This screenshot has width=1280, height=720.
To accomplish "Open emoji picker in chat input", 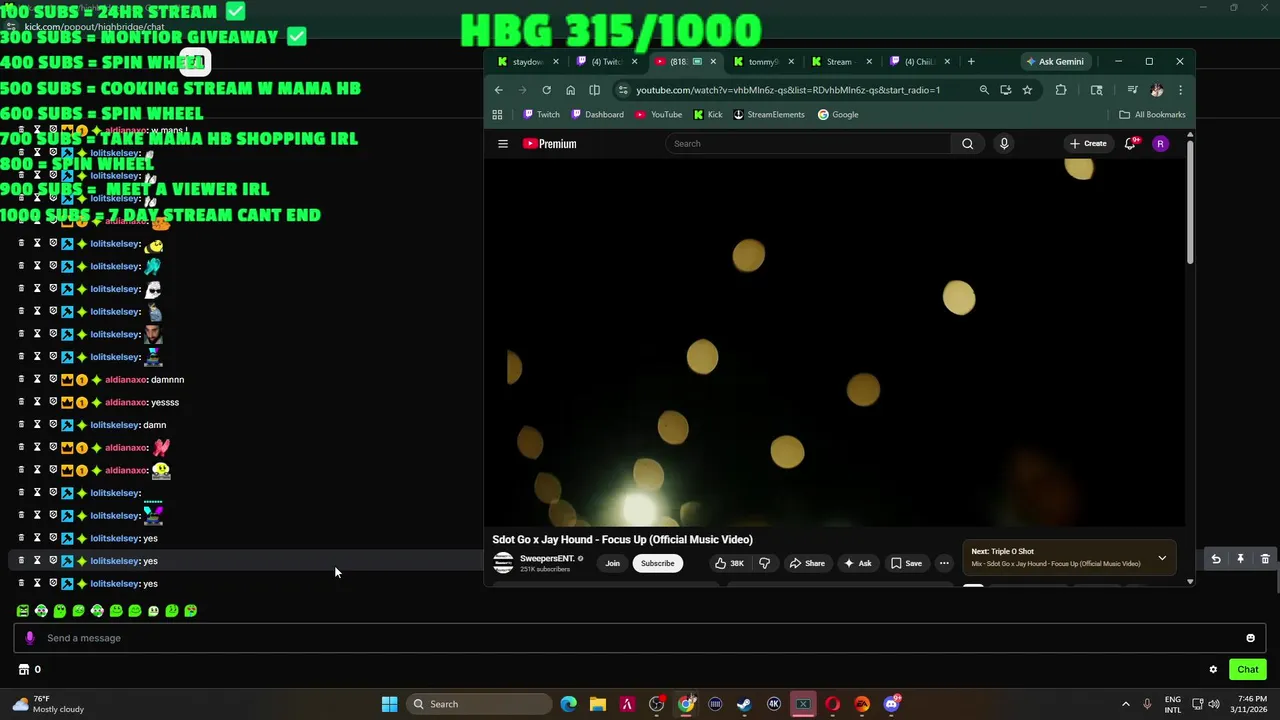I will [1250, 638].
